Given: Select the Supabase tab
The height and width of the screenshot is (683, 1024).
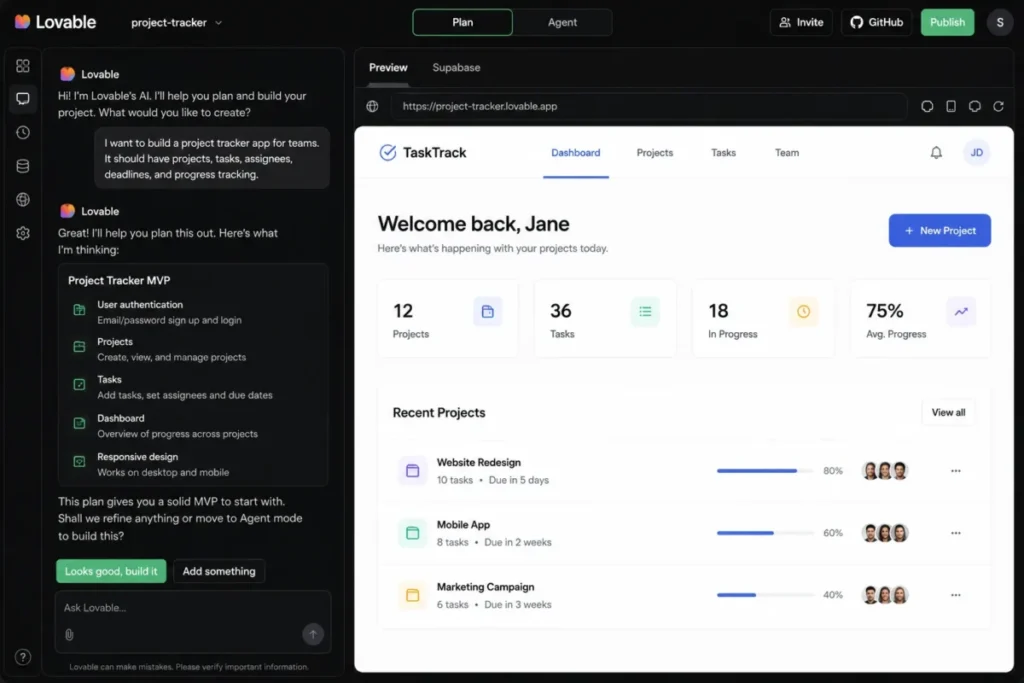Looking at the screenshot, I should tap(456, 67).
